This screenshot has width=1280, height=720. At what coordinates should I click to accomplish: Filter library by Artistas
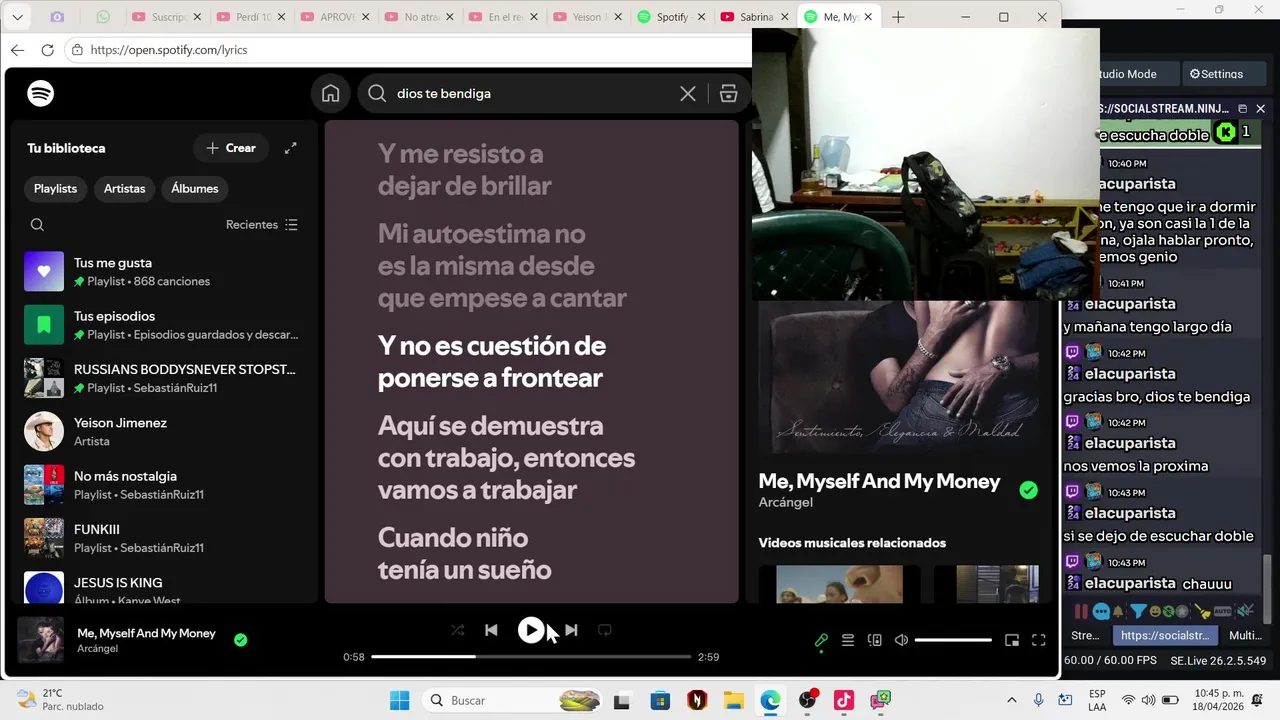pos(125,188)
